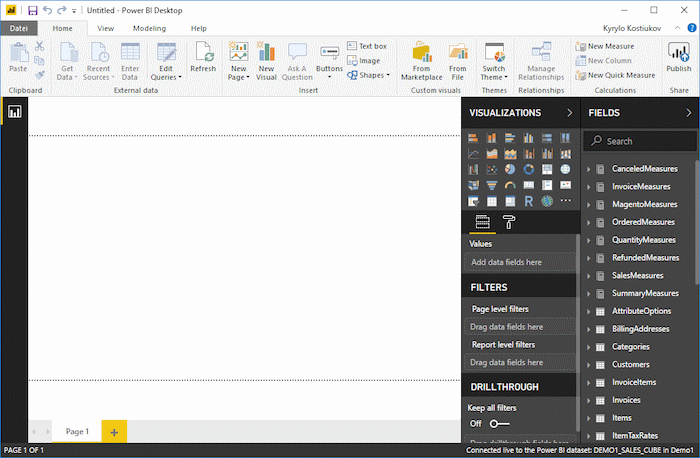Switch to the Help ribbon tab

[199, 28]
